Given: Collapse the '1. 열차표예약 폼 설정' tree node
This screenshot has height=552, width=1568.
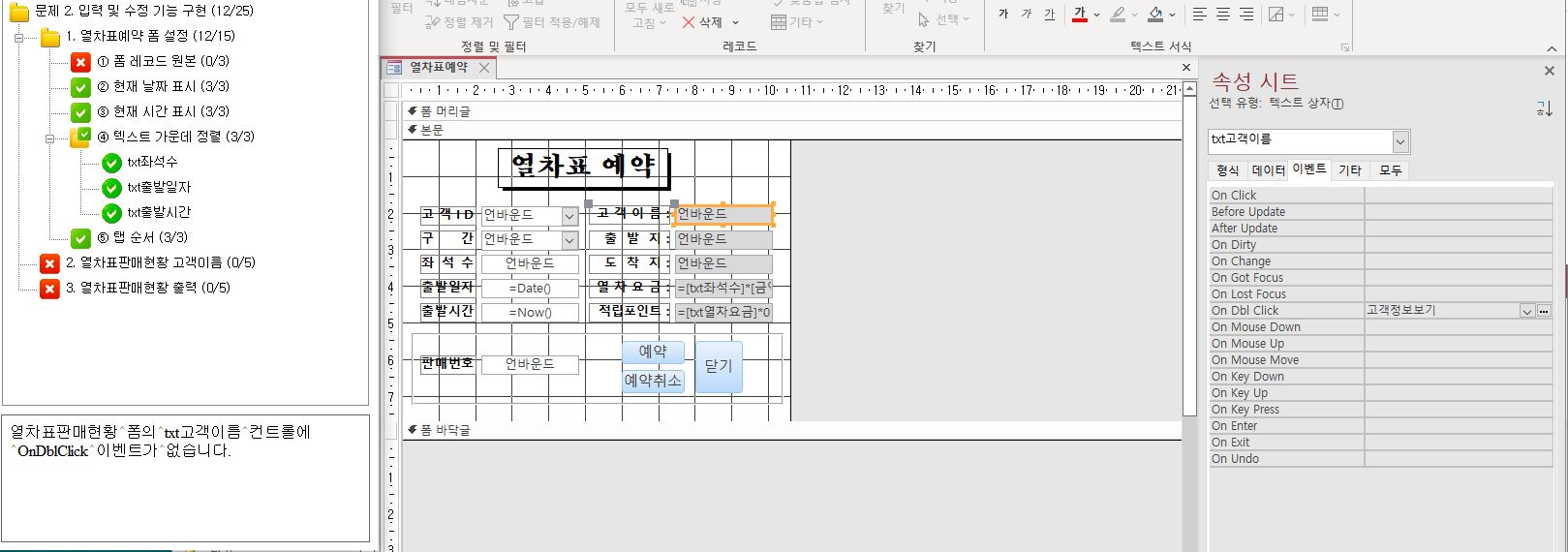Looking at the screenshot, I should coord(19,38).
